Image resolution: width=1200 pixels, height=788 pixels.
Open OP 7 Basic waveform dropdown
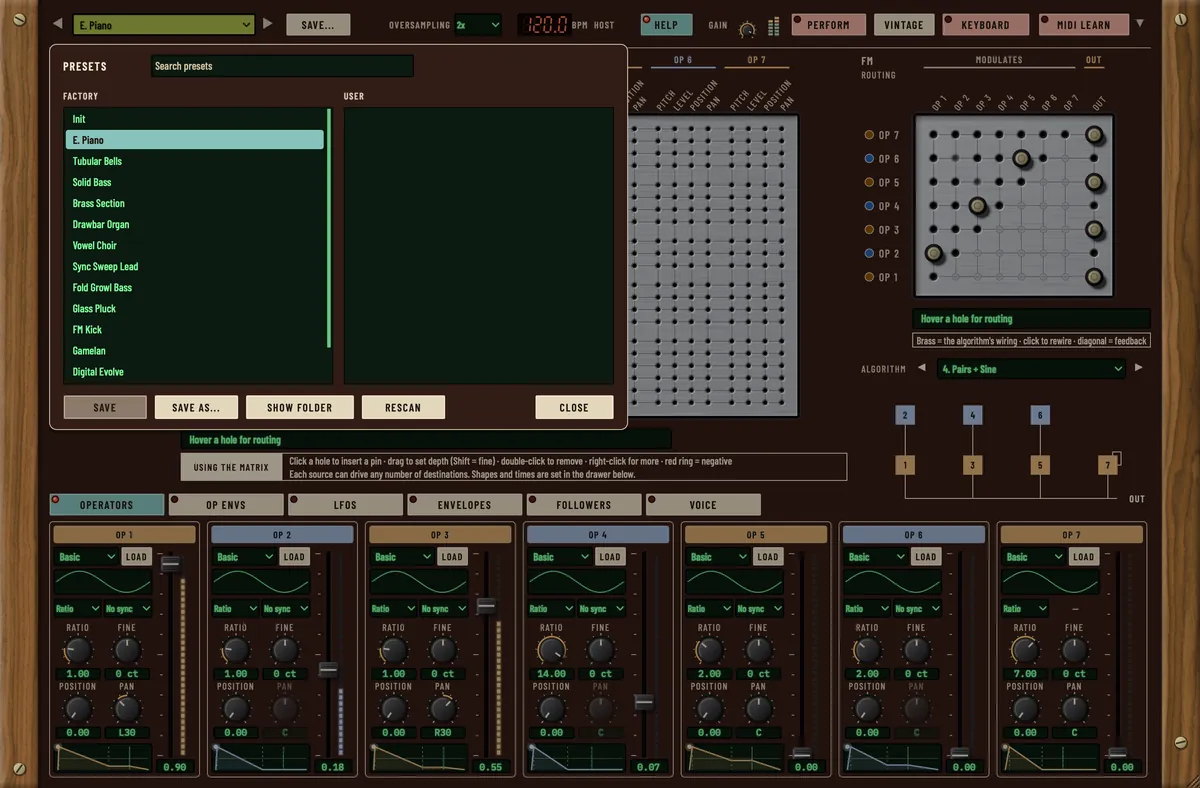click(1034, 557)
